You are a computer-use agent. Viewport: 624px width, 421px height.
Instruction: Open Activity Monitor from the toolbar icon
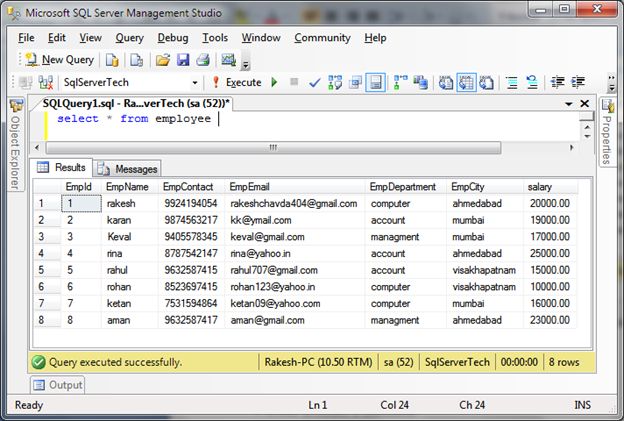point(229,60)
